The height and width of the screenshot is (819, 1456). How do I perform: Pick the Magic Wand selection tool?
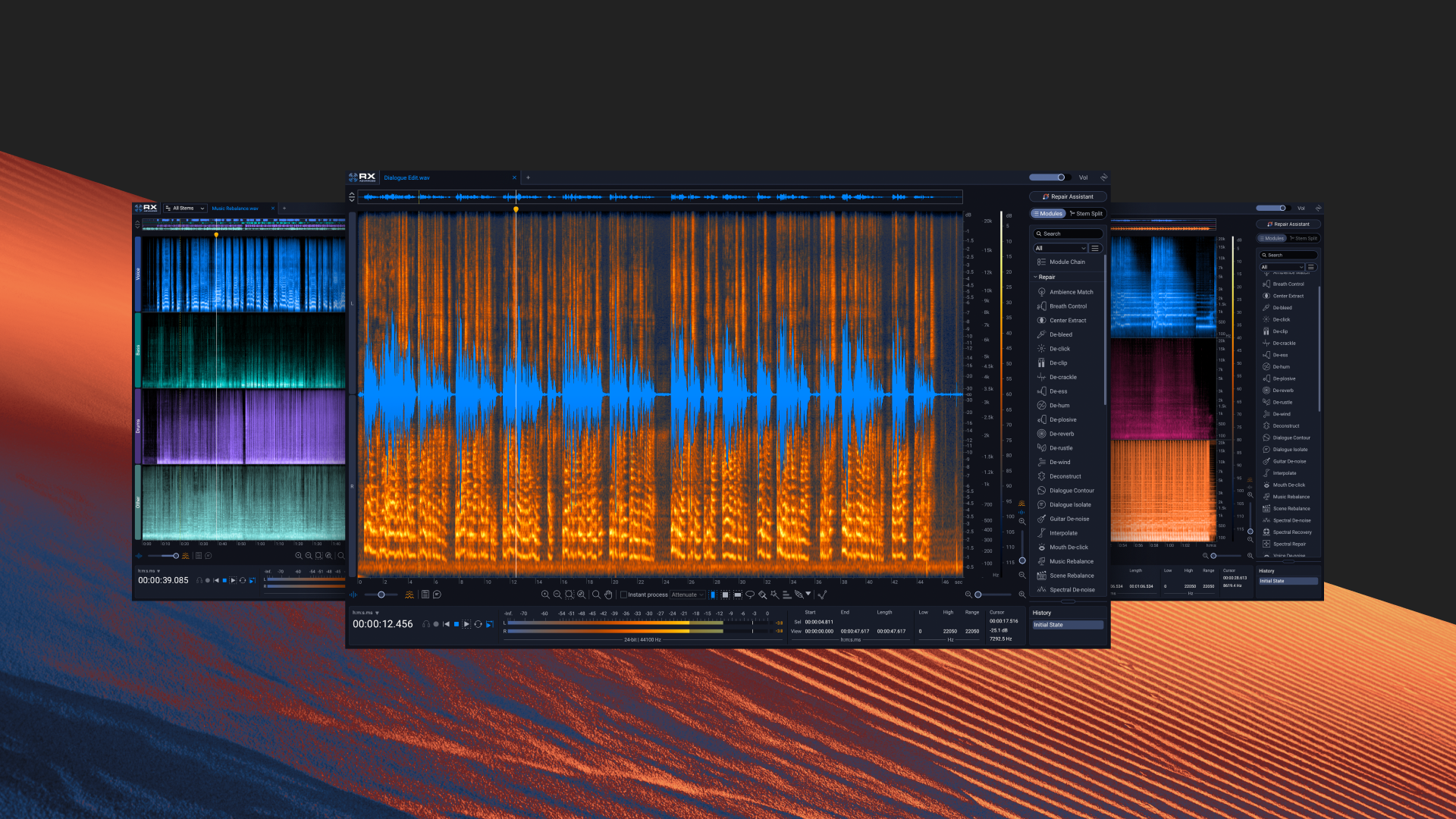[x=774, y=595]
